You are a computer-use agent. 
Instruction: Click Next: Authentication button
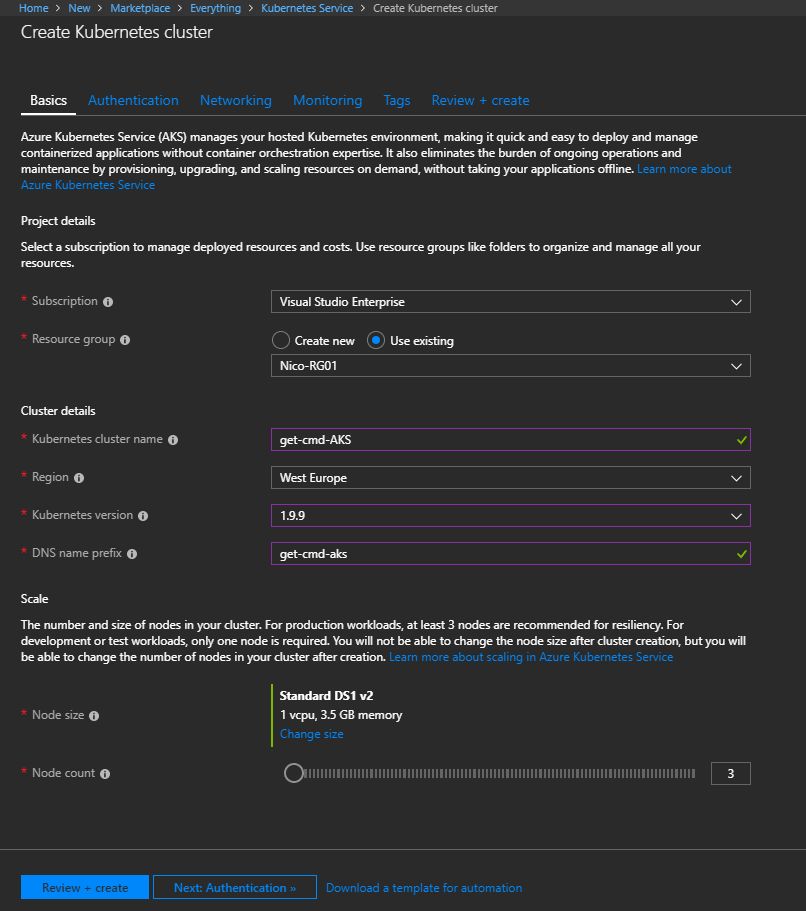click(235, 887)
